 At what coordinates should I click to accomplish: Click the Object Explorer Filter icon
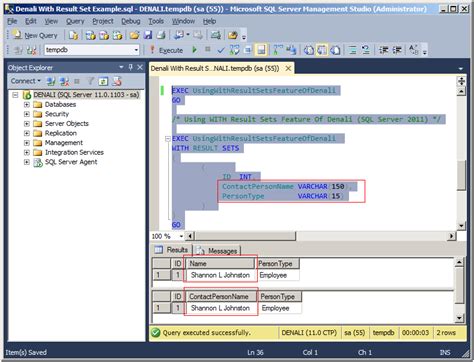coord(90,81)
